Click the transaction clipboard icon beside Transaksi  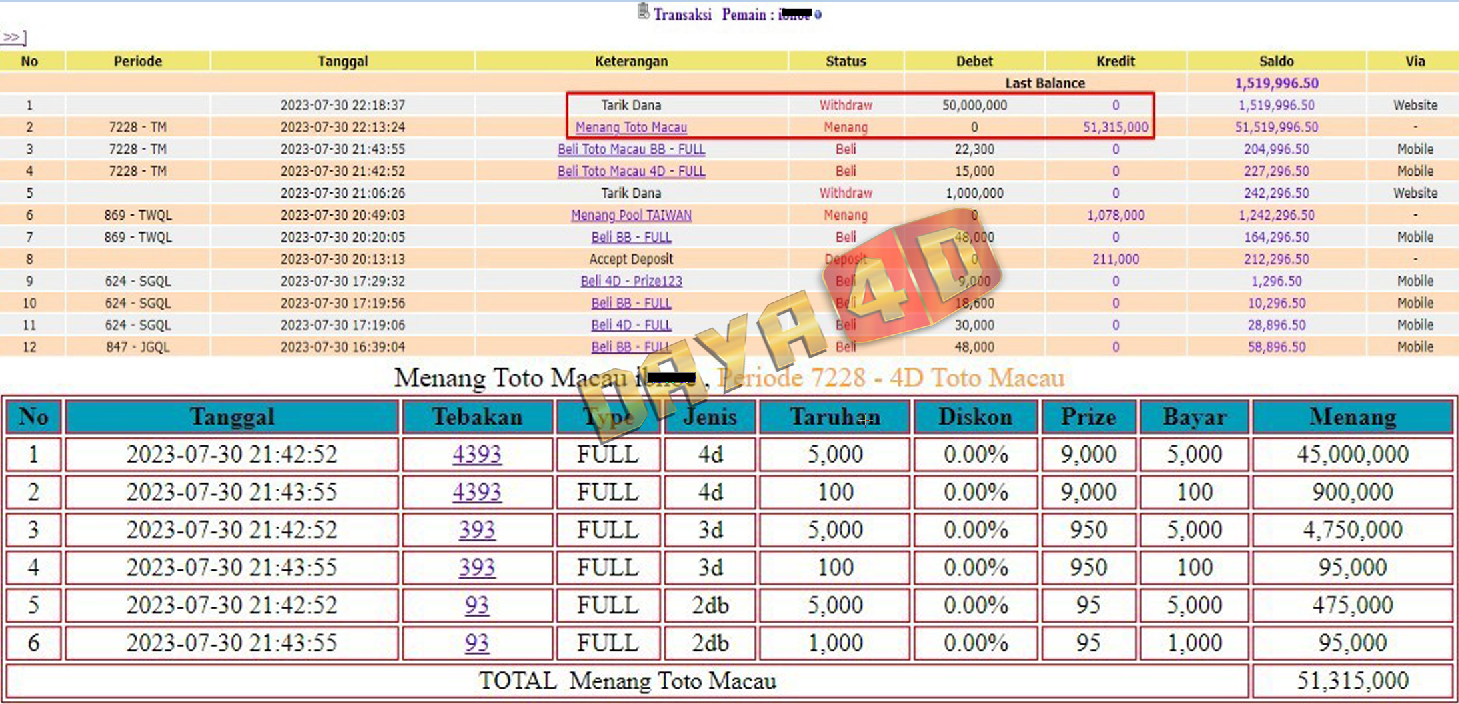coord(643,12)
